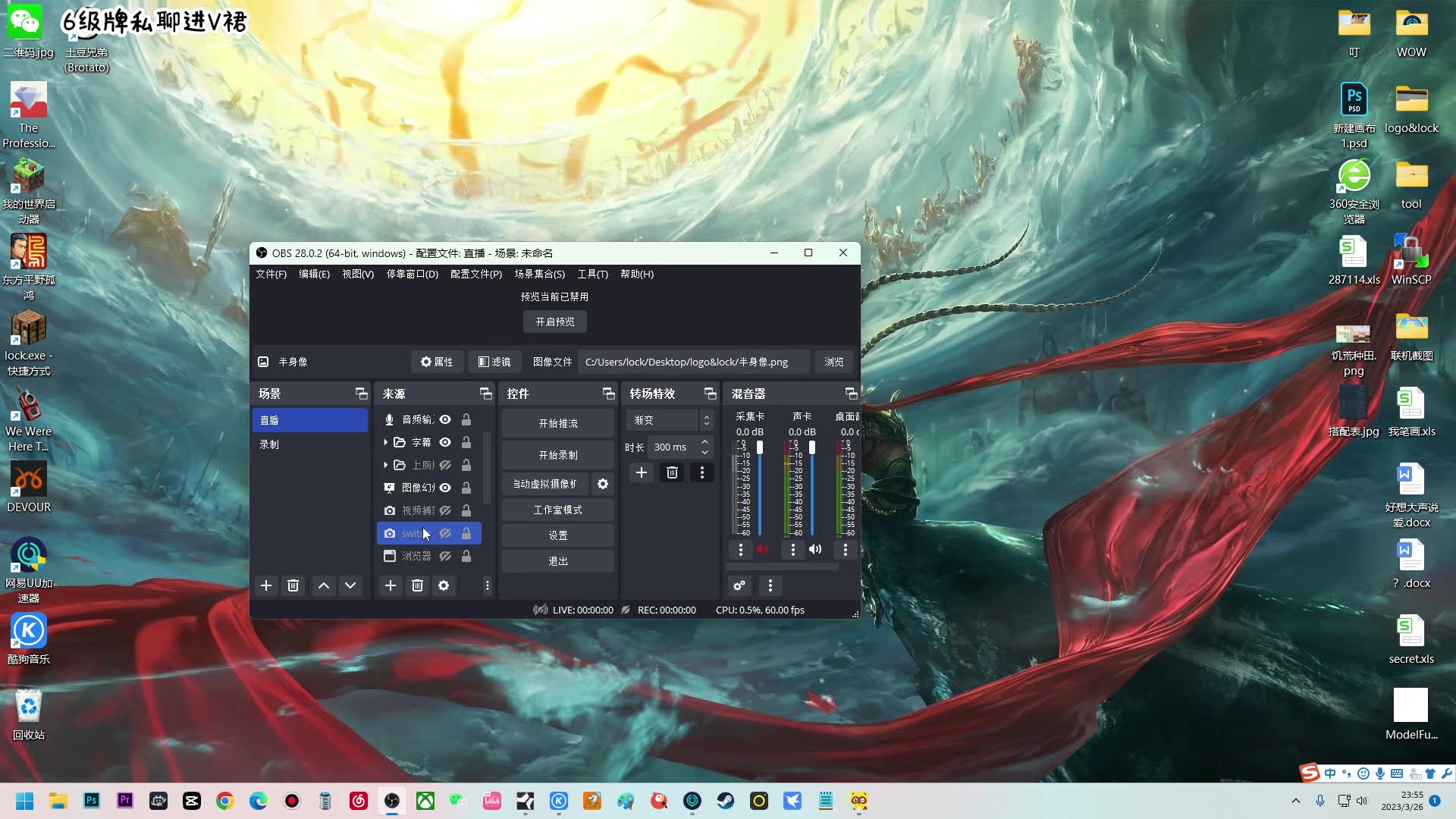Click the 开启预览 button

(555, 322)
